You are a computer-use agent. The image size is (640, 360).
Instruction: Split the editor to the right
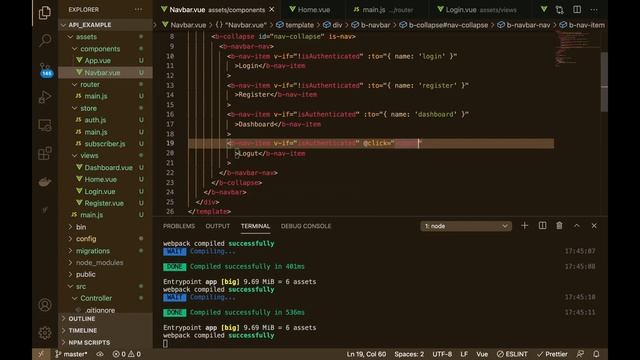577,9
